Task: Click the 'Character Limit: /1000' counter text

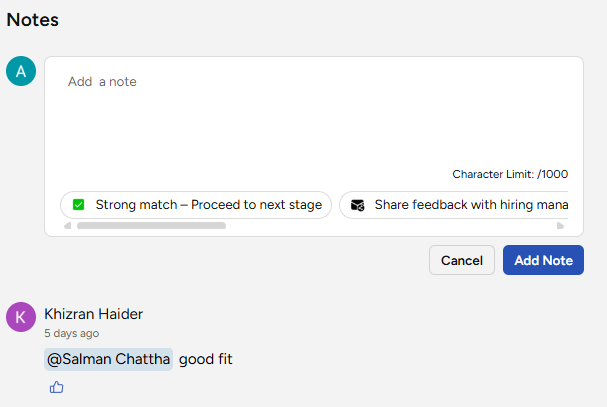Action: click(x=510, y=174)
